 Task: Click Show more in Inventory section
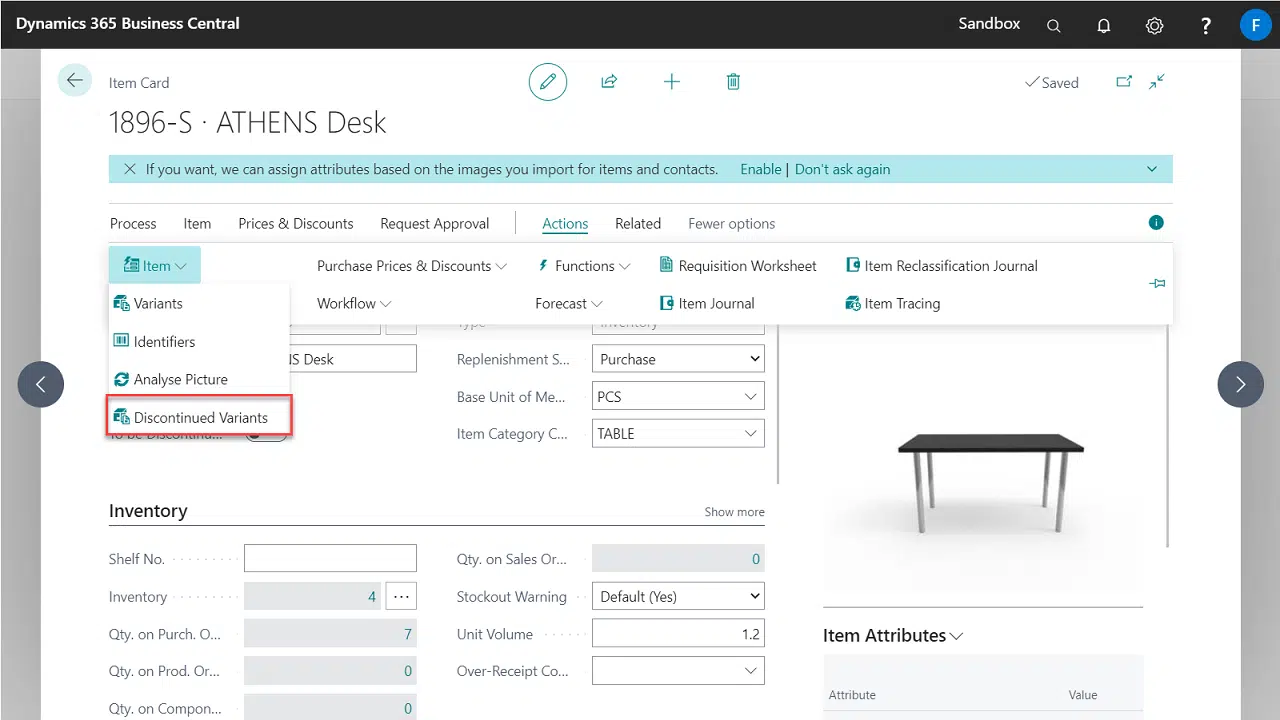734,512
